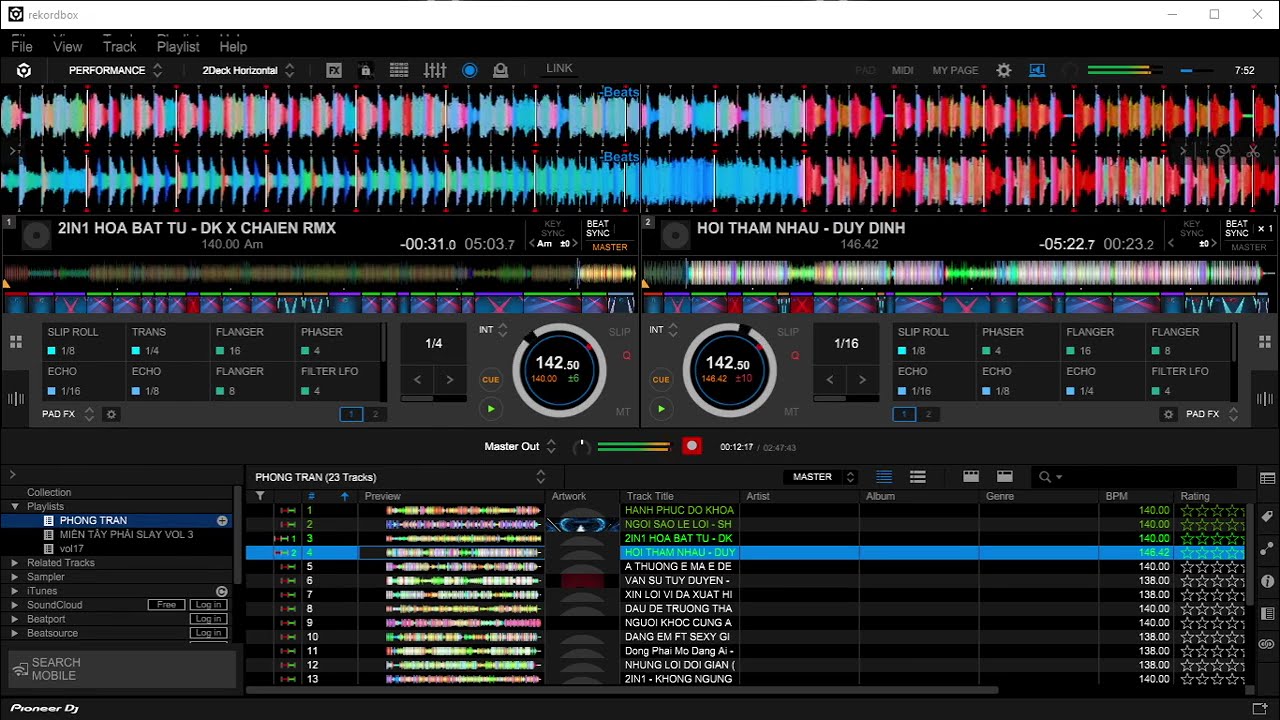Toggle Deck 1 KEY SYNC
Image resolution: width=1280 pixels, height=720 pixels.
pos(553,229)
